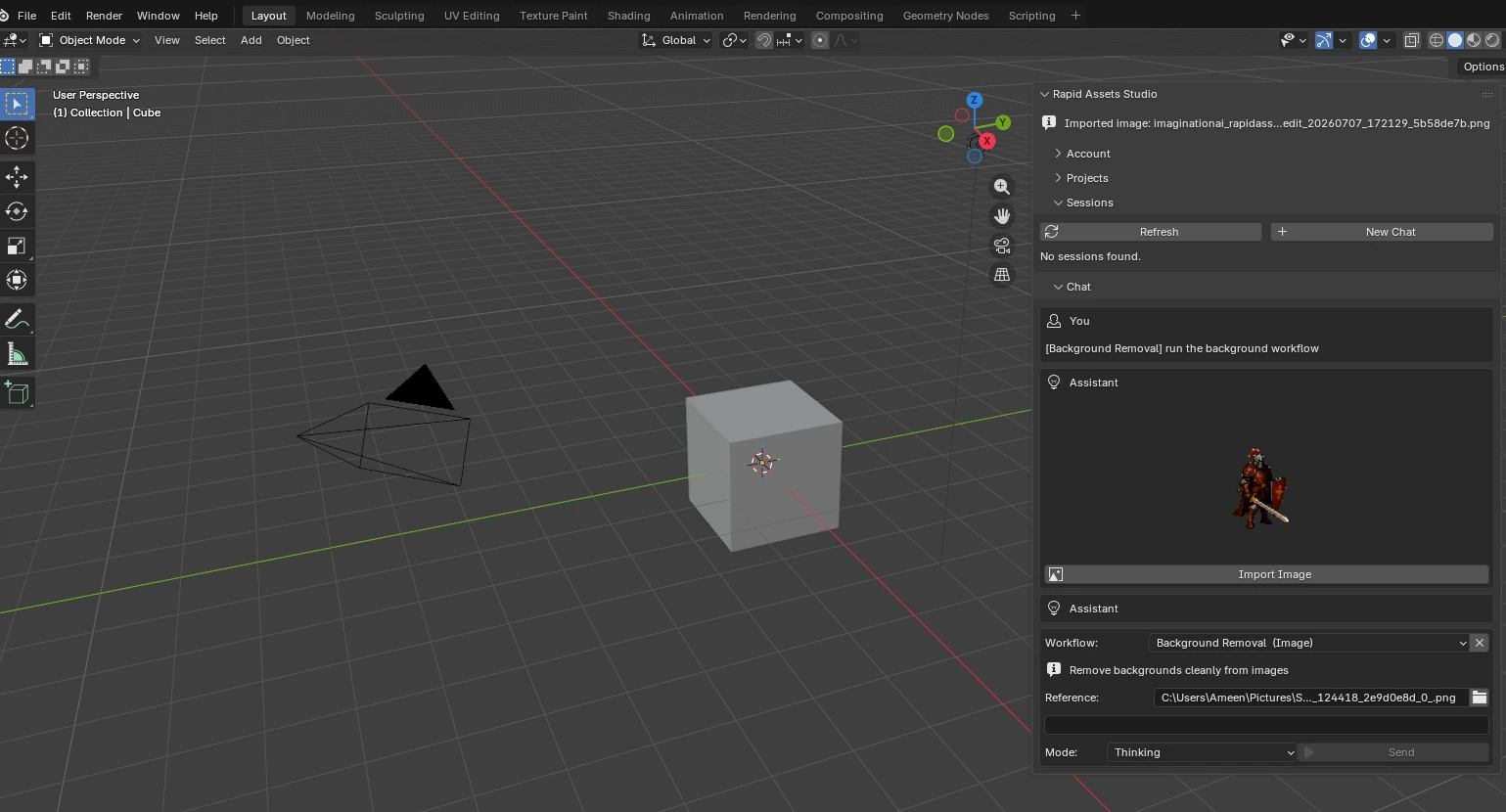This screenshot has height=812, width=1506.
Task: Browse for reference image folder icon
Action: 1480,698
